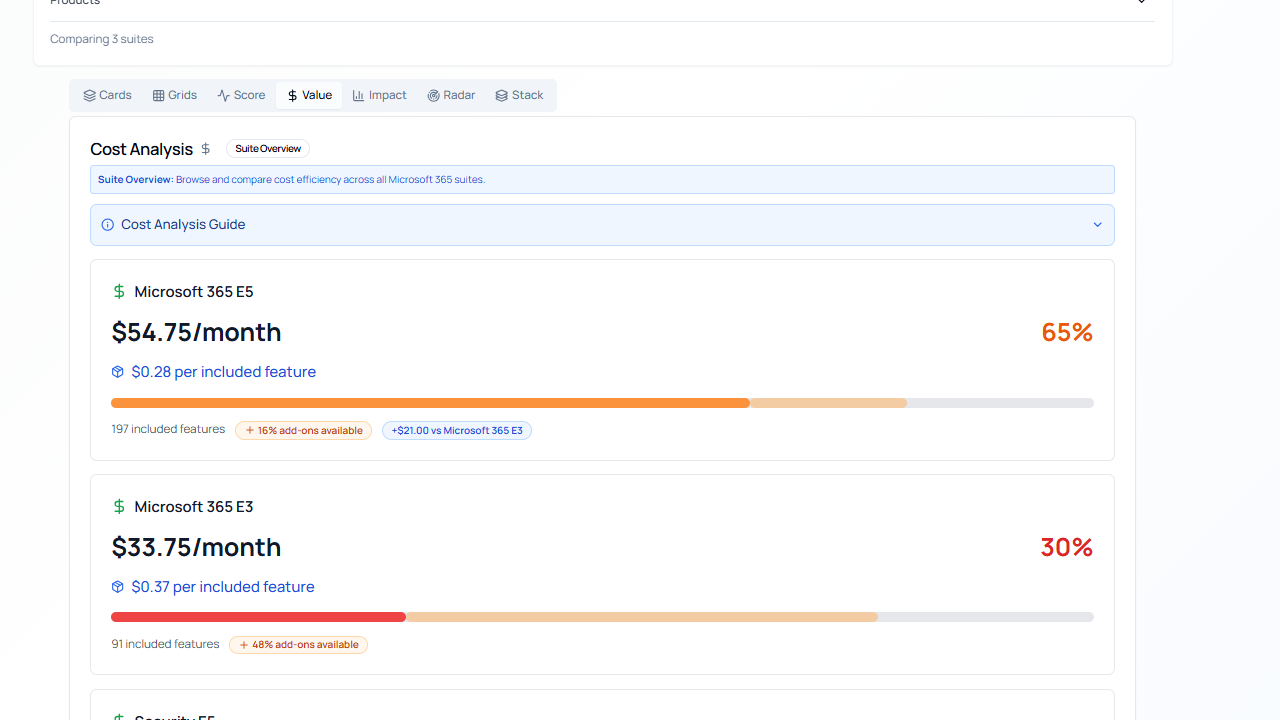The width and height of the screenshot is (1280, 720).
Task: Switch to the Radar tab
Action: tap(451, 95)
